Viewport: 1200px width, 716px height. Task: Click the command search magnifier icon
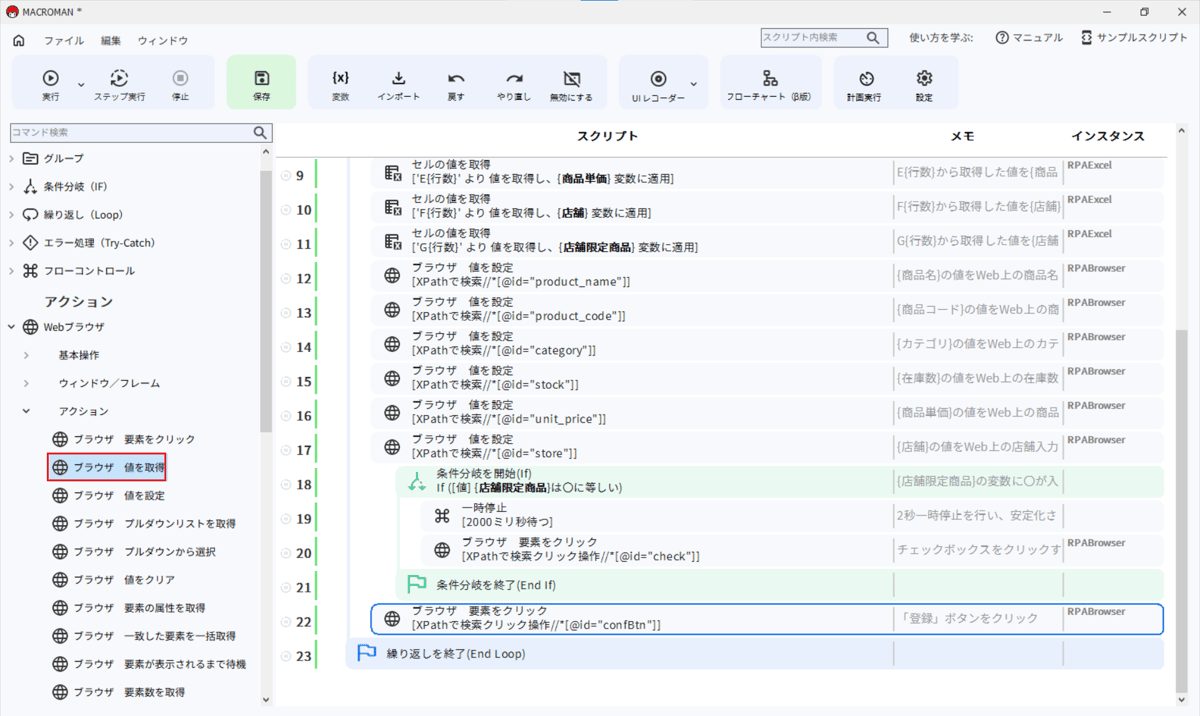tap(261, 132)
